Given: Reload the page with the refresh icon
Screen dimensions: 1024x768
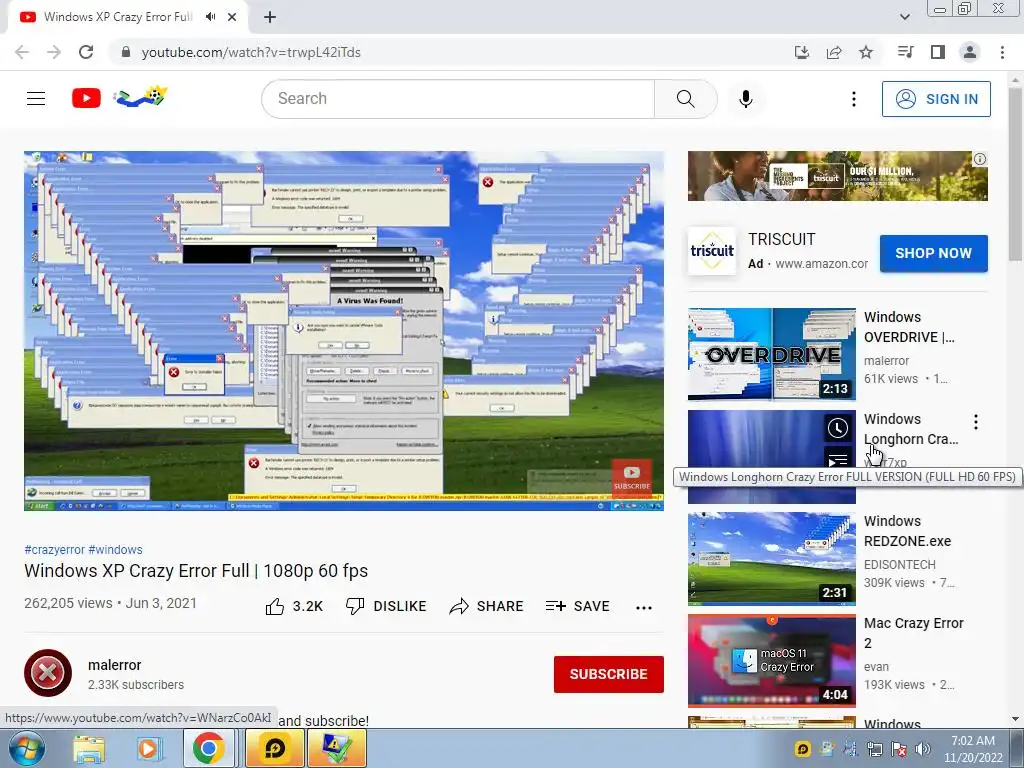Looking at the screenshot, I should tap(86, 52).
